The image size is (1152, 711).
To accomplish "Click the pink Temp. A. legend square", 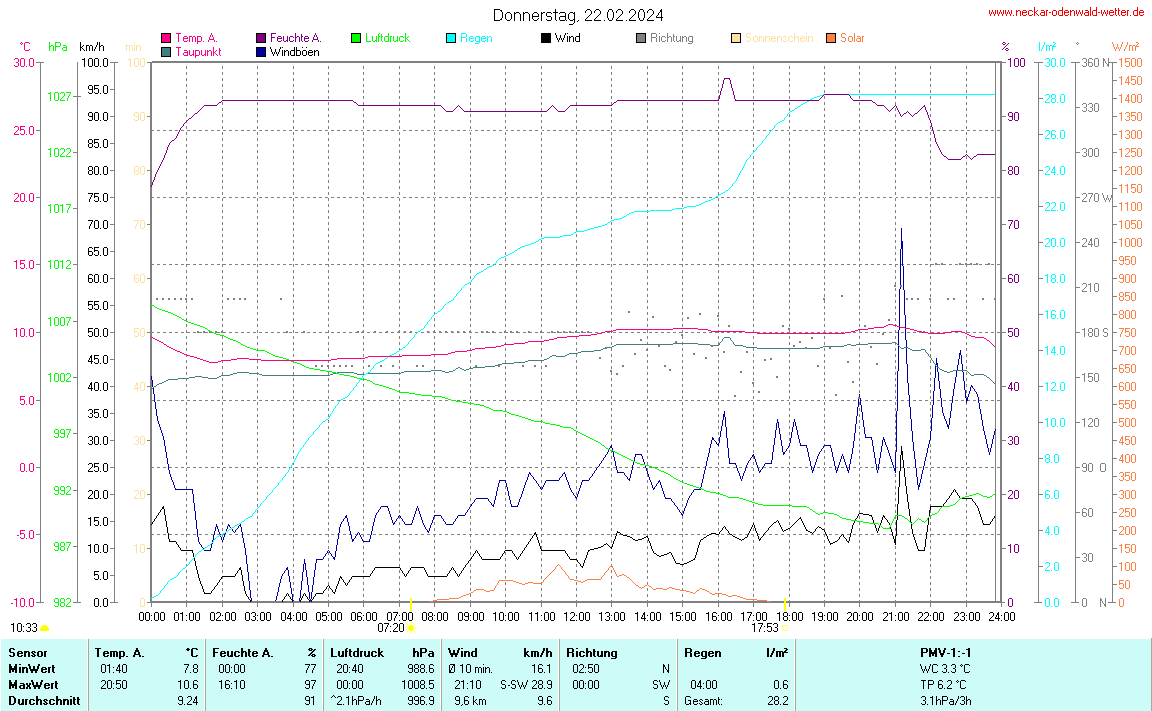I will 166,38.
